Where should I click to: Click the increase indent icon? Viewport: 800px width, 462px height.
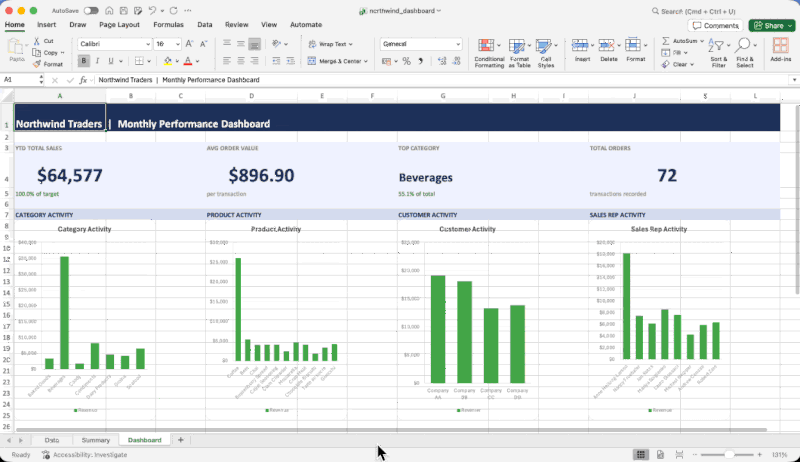click(x=290, y=61)
